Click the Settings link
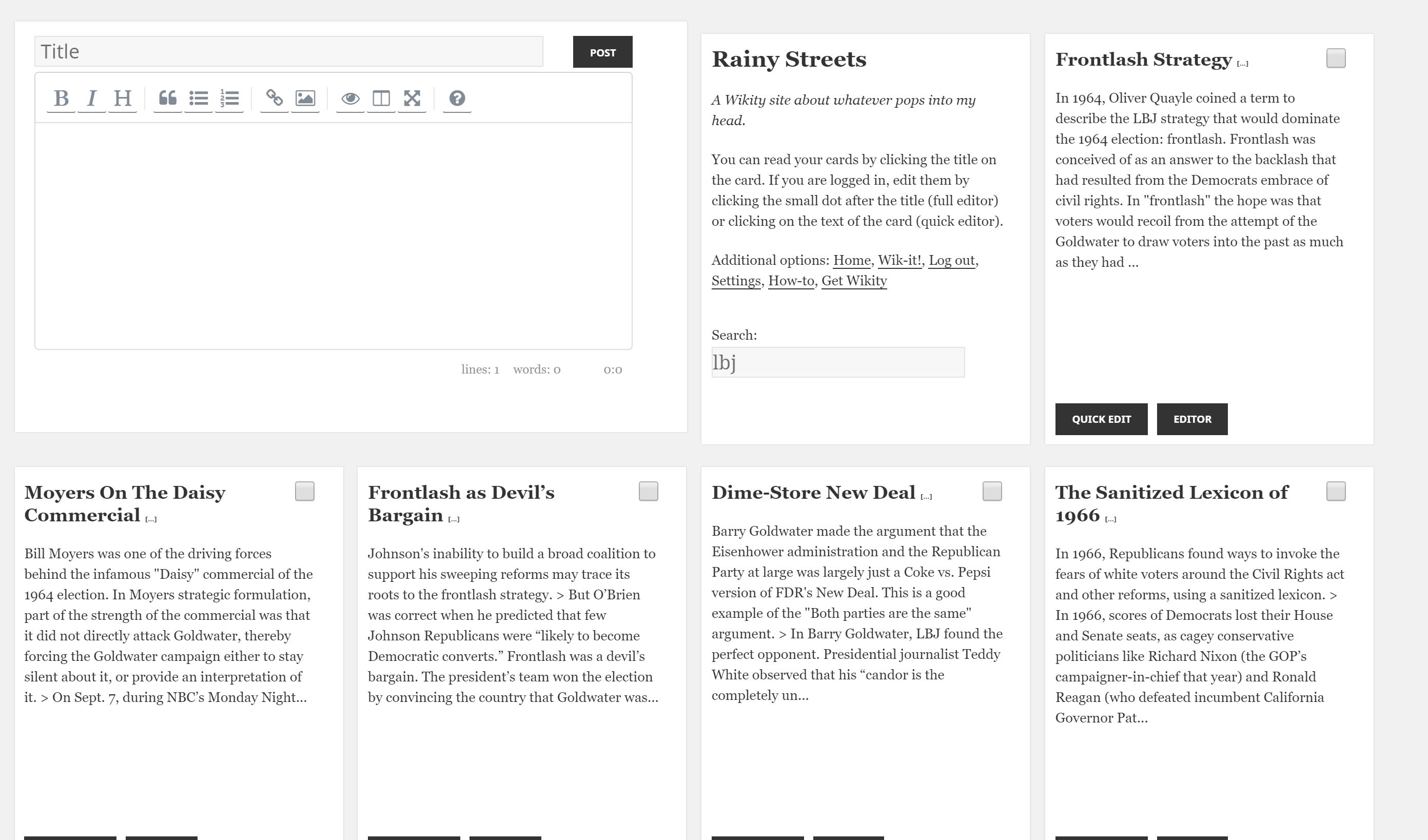 735,281
